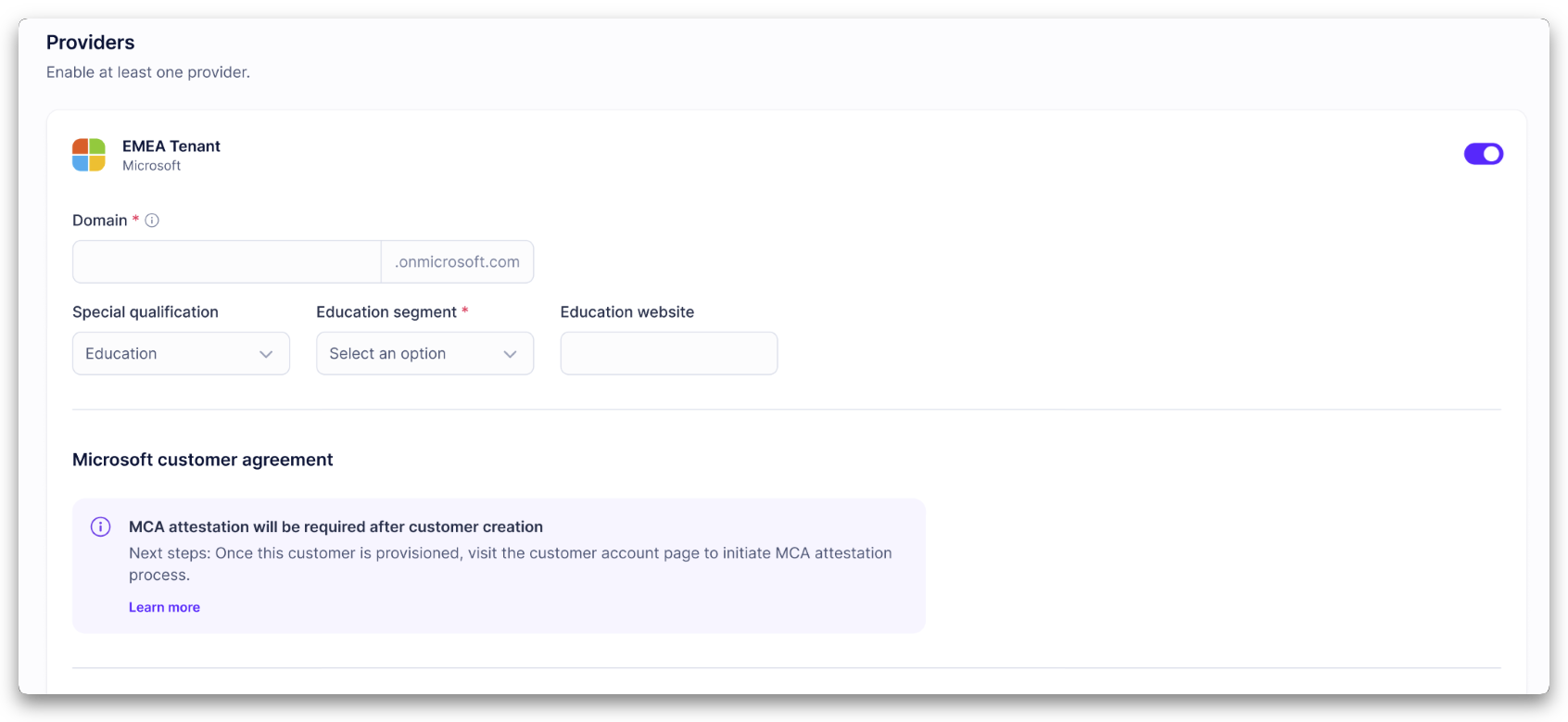Image resolution: width=1568 pixels, height=722 pixels.
Task: Select the EMEA Tenant provider title
Action: 171,146
